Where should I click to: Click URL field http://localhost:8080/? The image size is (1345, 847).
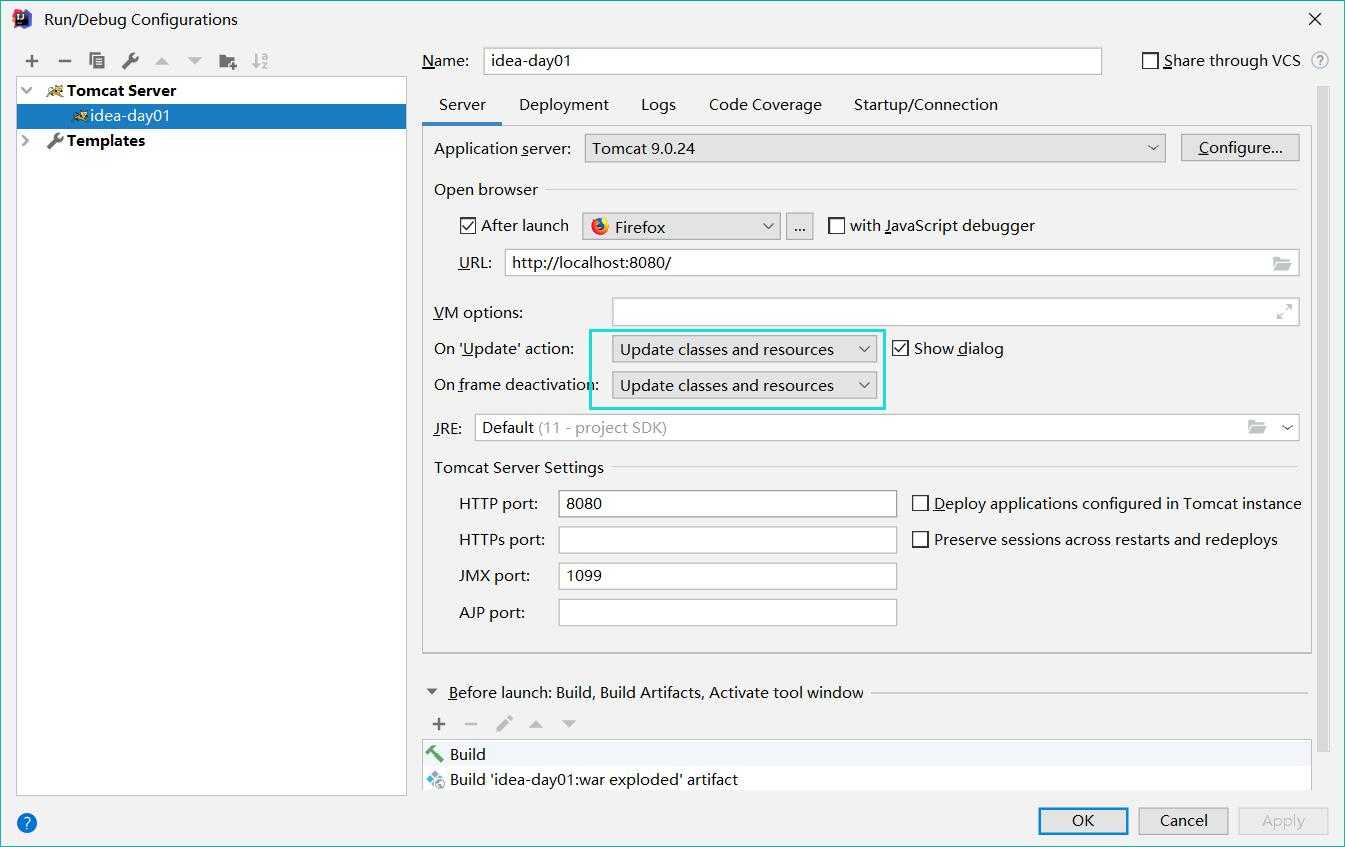click(902, 263)
